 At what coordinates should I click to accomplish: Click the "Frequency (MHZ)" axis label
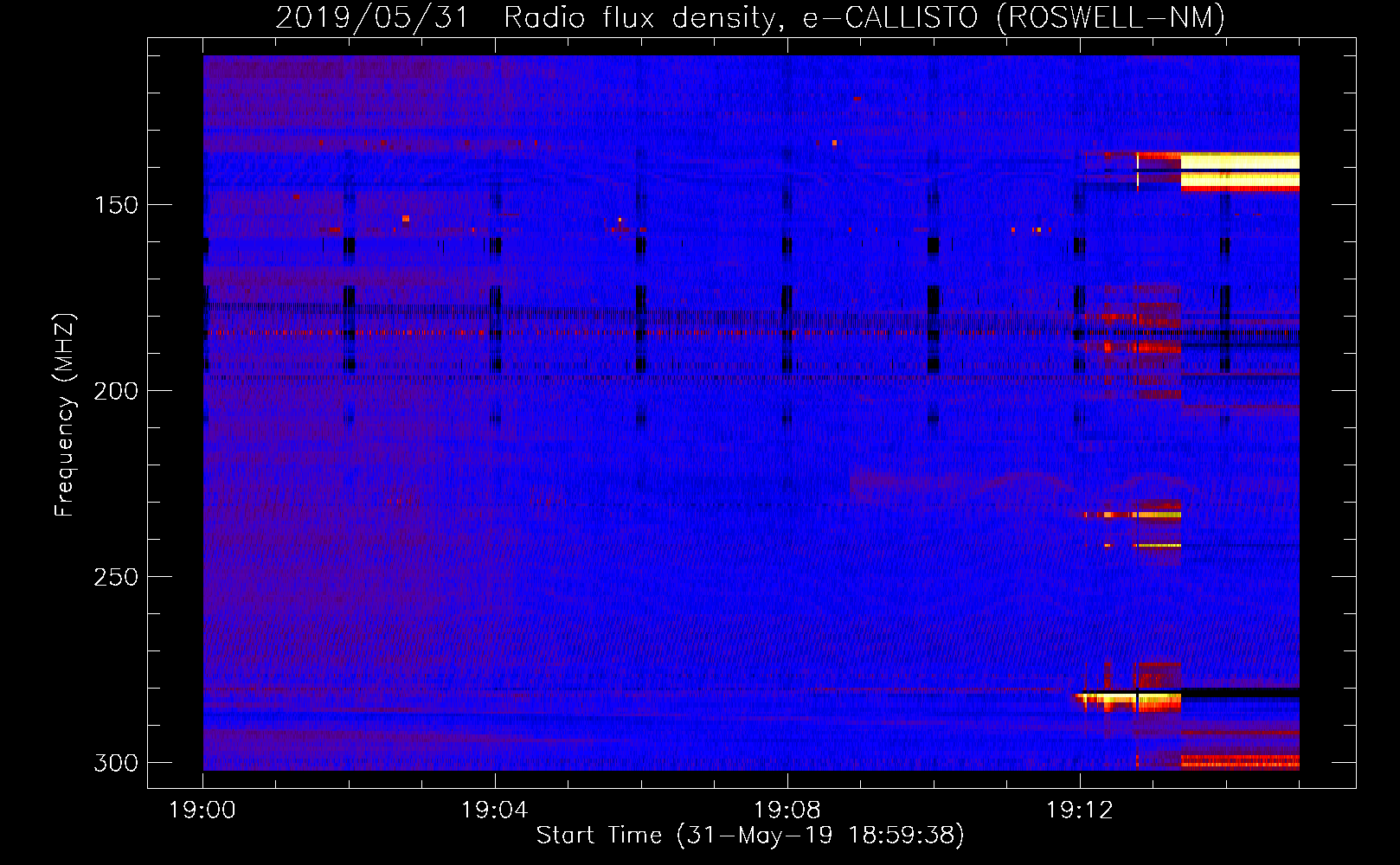pyautogui.click(x=65, y=415)
